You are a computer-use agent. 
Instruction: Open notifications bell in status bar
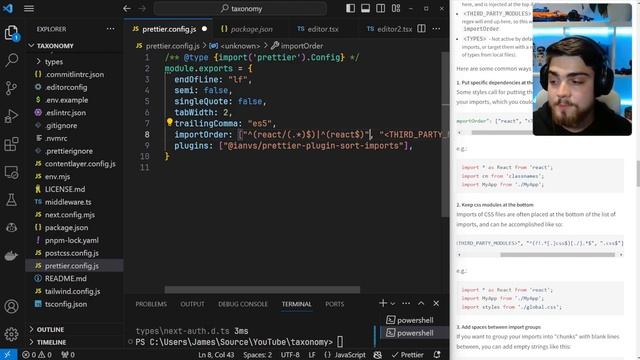pyautogui.click(x=437, y=355)
